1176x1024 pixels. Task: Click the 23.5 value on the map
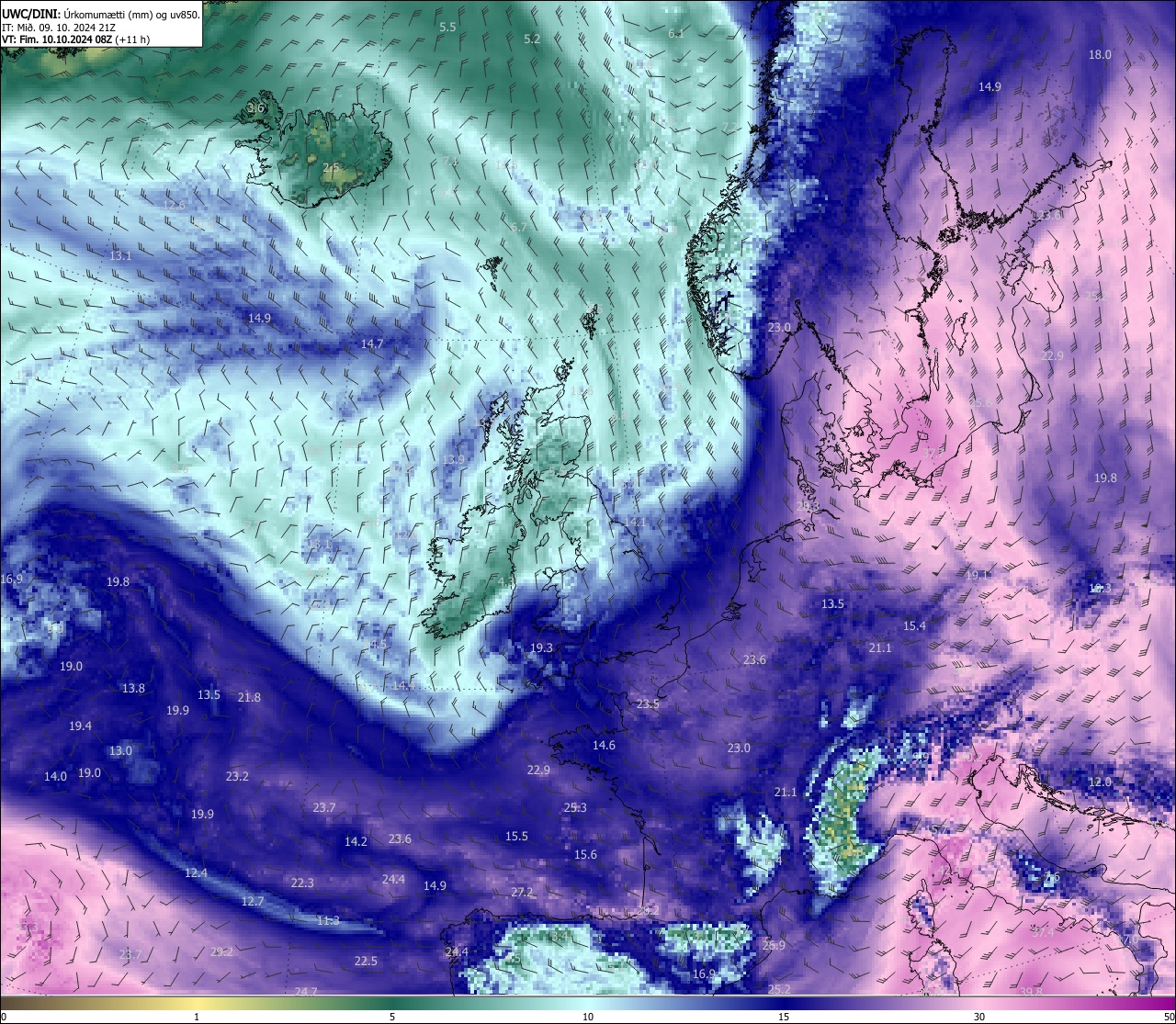[x=648, y=703]
